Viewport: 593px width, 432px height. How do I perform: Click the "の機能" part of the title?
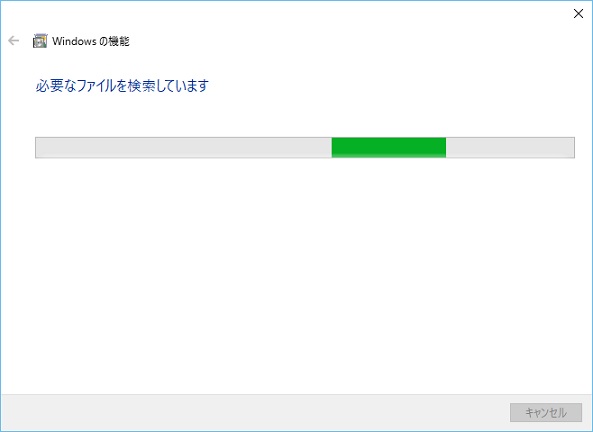(x=115, y=41)
